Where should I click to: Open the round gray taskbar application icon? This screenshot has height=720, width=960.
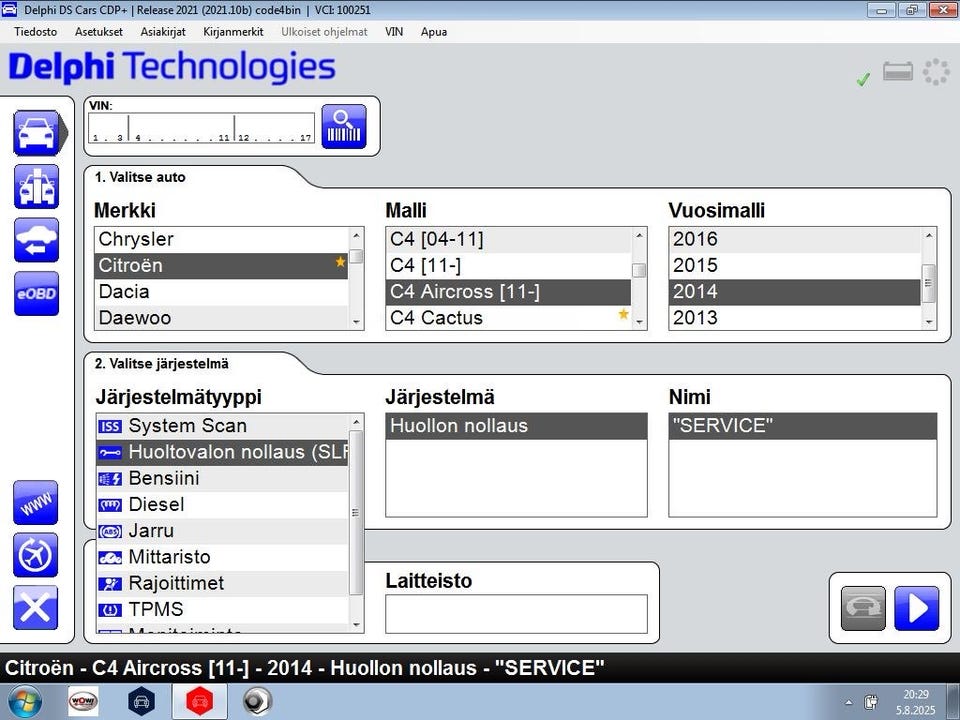257,702
